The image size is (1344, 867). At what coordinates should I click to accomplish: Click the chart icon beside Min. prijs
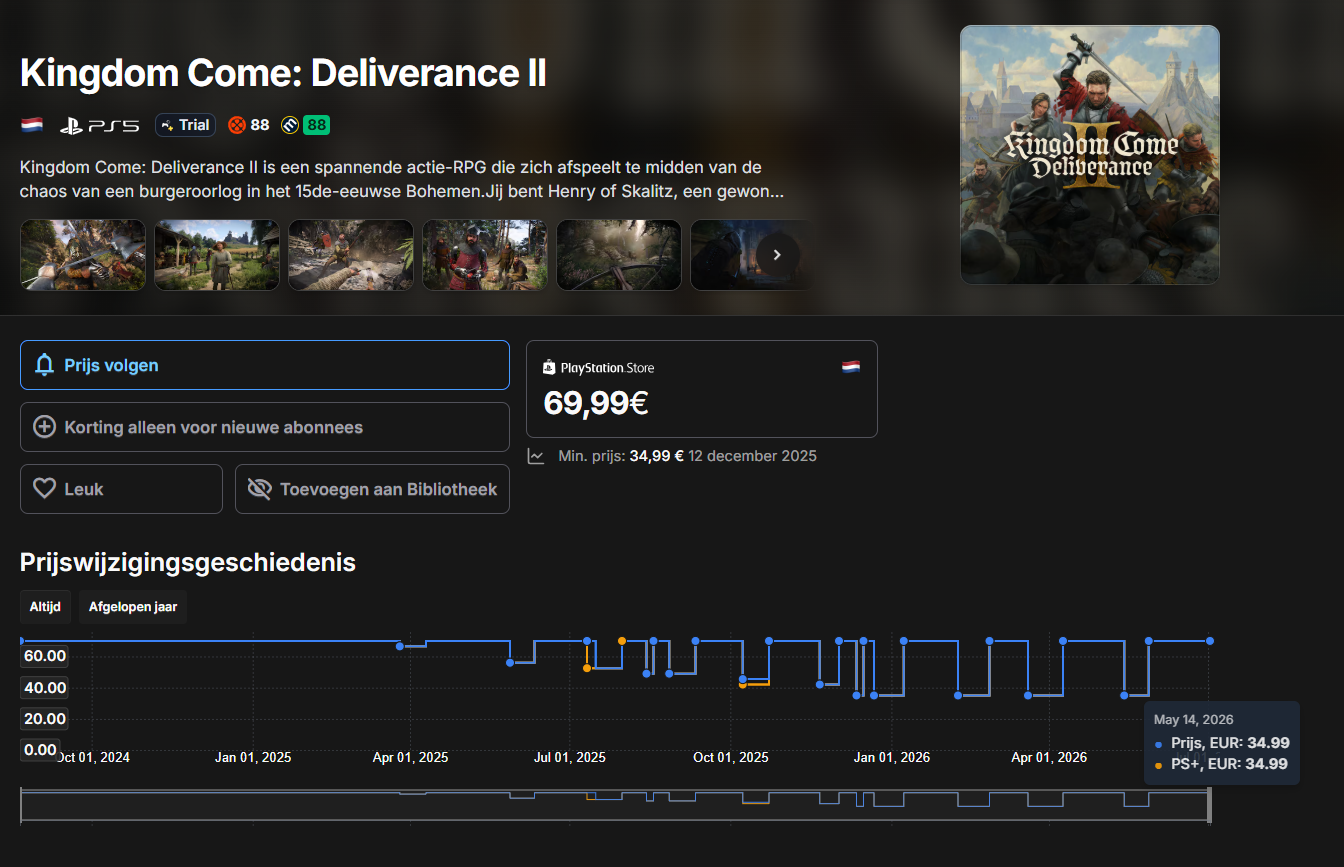coord(537,456)
